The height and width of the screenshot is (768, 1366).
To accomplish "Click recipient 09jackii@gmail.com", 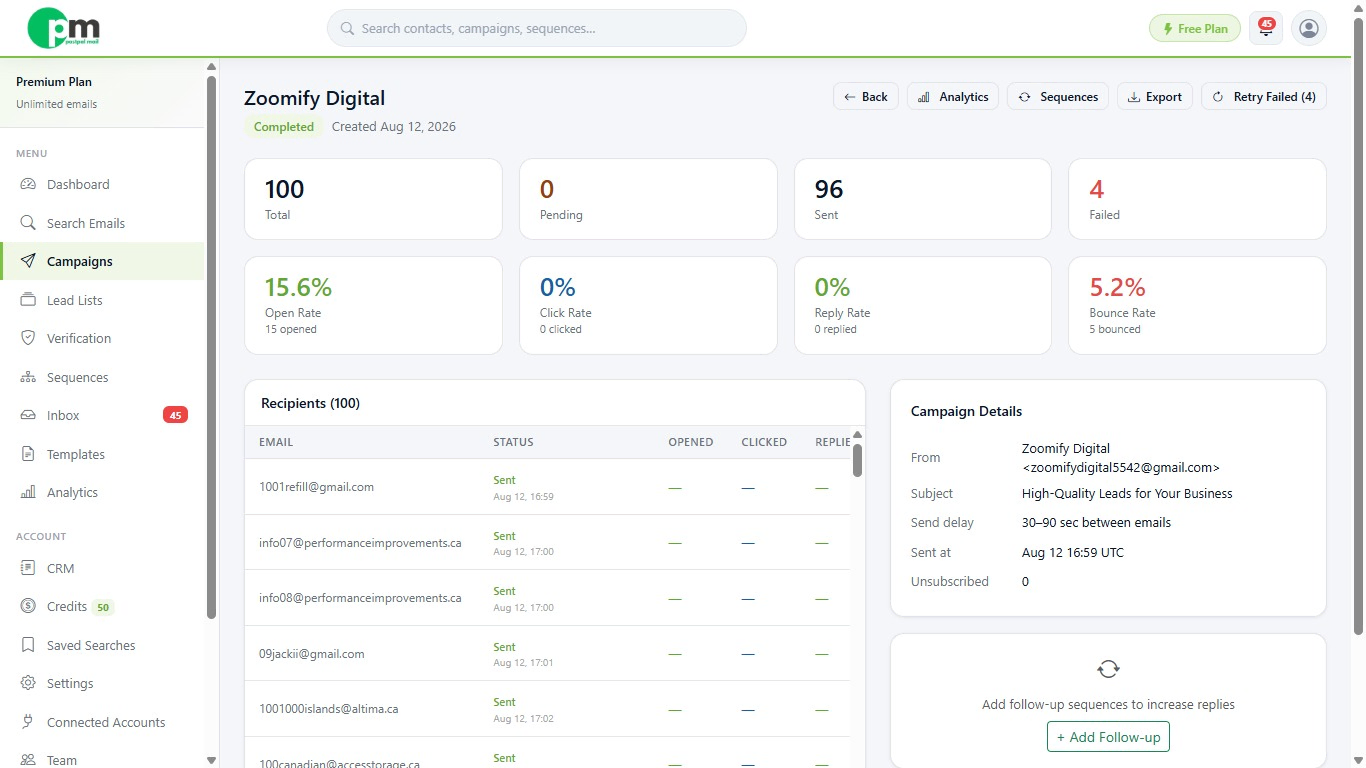I will (x=312, y=654).
